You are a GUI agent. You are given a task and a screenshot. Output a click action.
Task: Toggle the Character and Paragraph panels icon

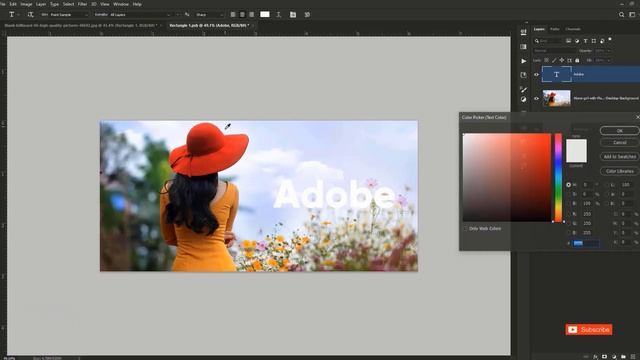click(x=293, y=15)
